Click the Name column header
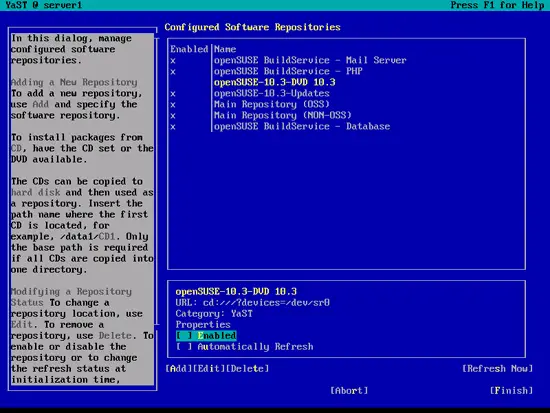Screen dimensions: 550x413 coord(225,49)
